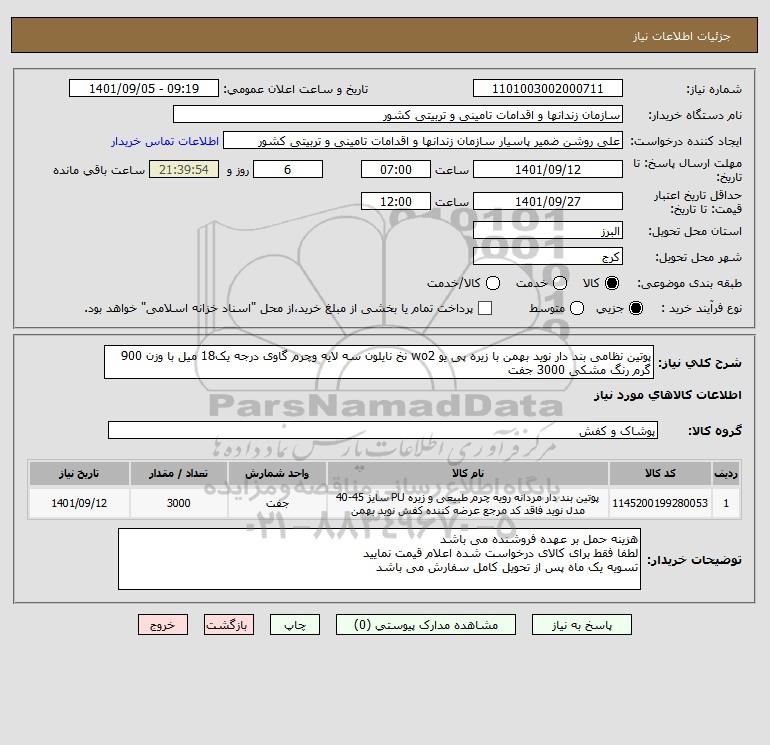The height and width of the screenshot is (745, 770).
Task: Select the کالا/خدمت radio button
Action: (x=493, y=283)
